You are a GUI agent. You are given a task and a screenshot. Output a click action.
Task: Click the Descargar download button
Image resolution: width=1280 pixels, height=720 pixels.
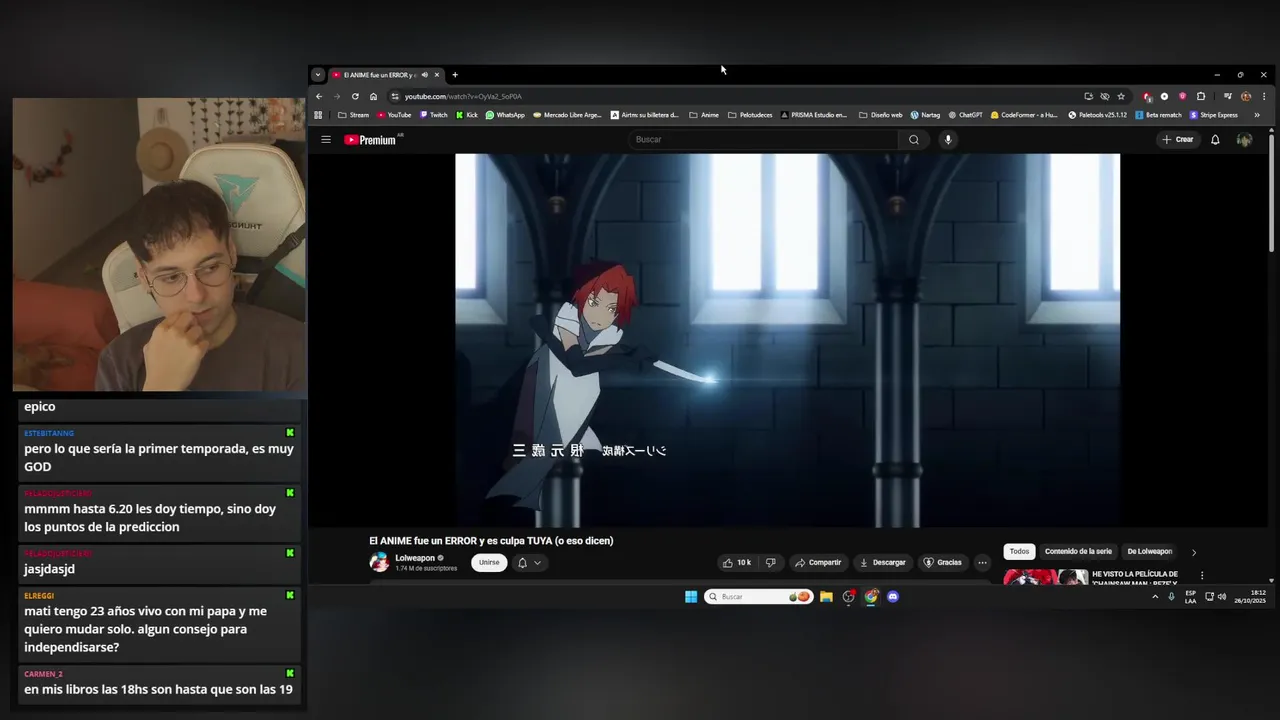(882, 563)
